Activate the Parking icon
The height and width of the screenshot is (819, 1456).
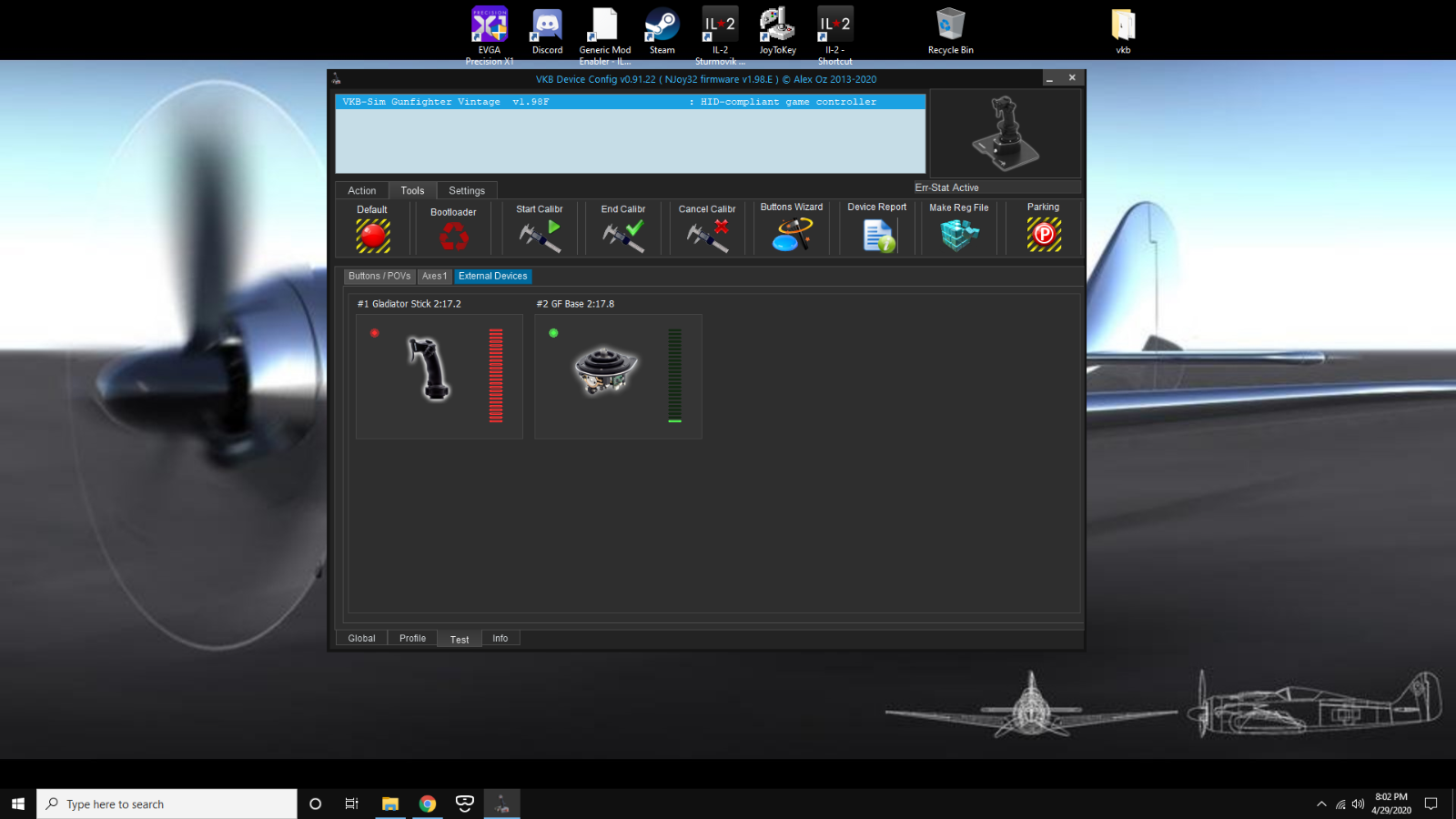1044,236
